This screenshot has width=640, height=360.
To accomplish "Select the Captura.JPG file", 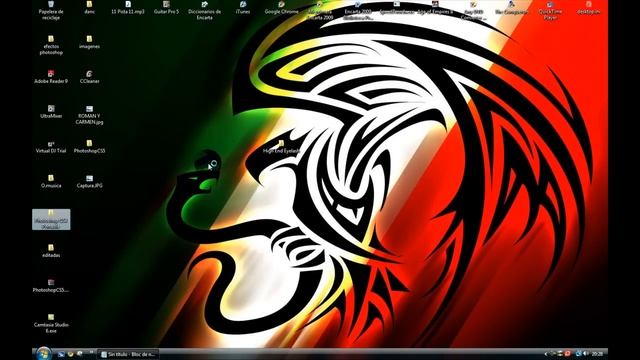I will tap(89, 182).
